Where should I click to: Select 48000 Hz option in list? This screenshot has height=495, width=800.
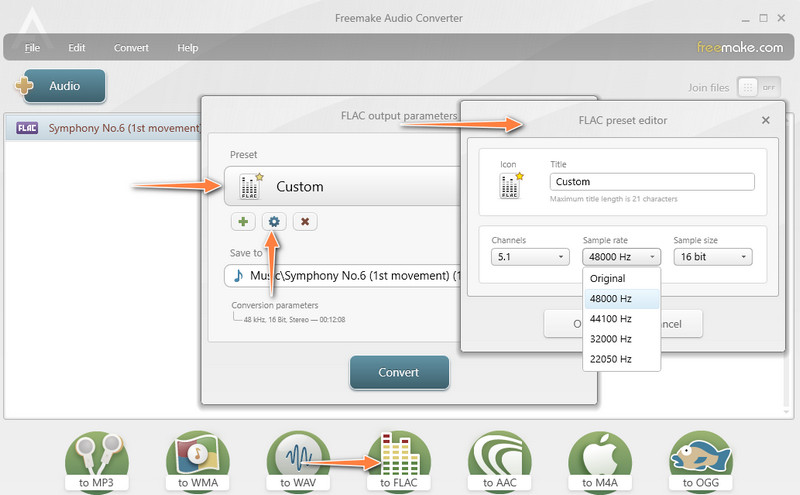[621, 299]
